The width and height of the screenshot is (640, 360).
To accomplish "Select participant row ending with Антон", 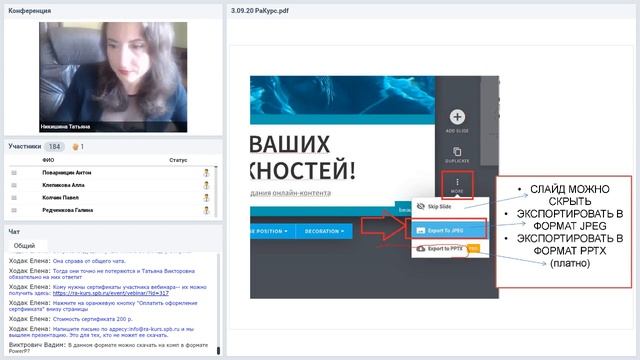I will point(111,173).
